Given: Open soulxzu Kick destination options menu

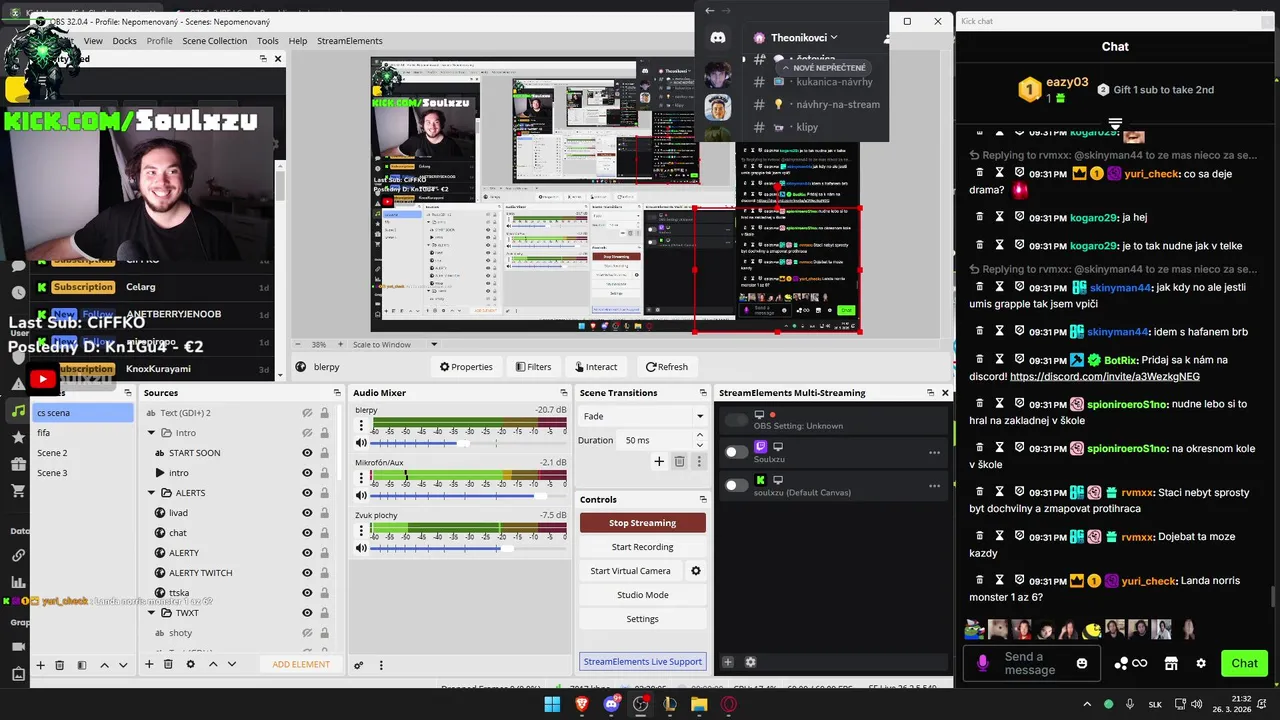Looking at the screenshot, I should (x=934, y=486).
